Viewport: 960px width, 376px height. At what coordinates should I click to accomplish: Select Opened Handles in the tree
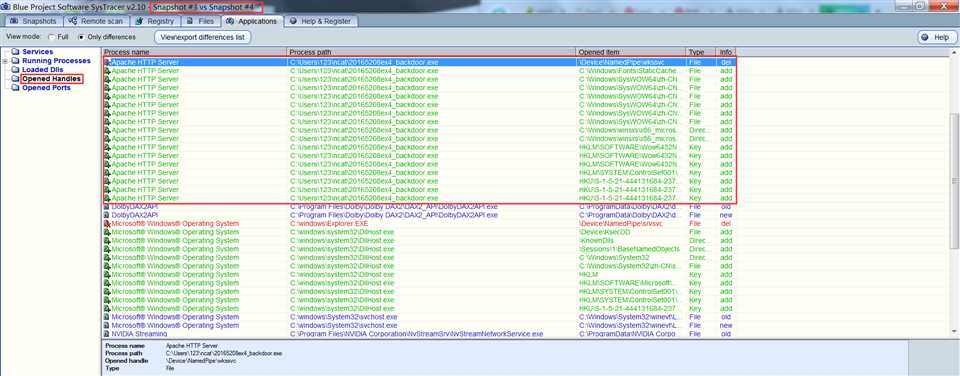pyautogui.click(x=51, y=79)
